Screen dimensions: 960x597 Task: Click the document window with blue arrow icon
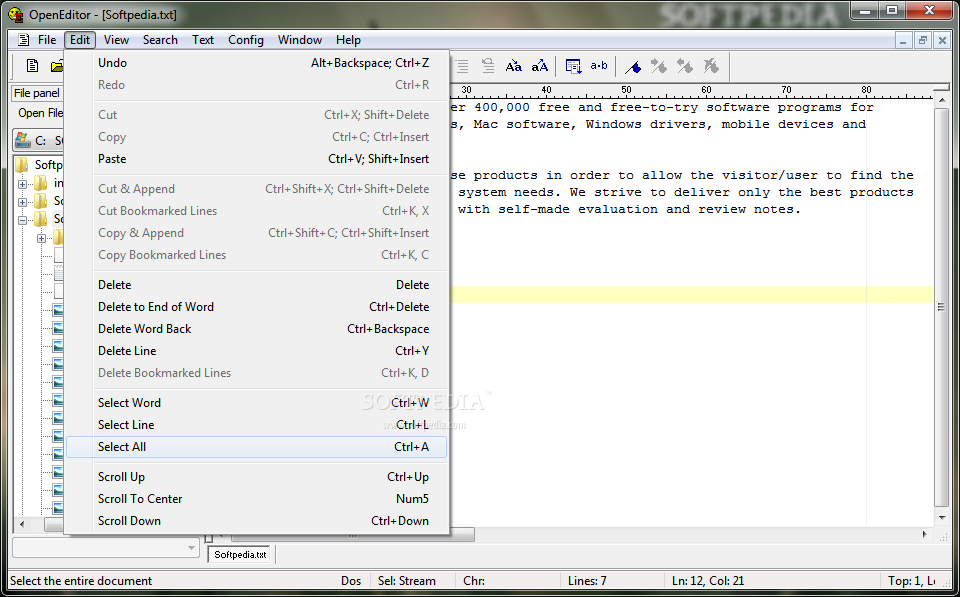point(573,66)
